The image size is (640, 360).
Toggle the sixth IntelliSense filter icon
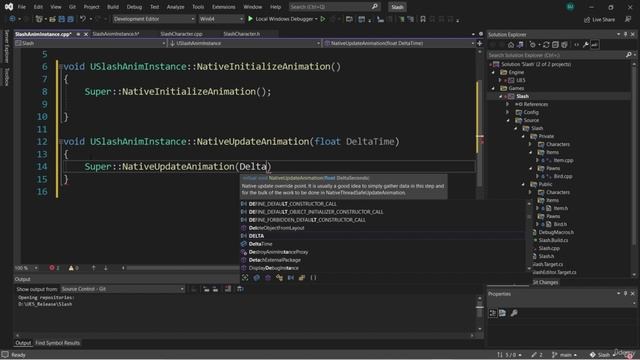tap(302, 278)
